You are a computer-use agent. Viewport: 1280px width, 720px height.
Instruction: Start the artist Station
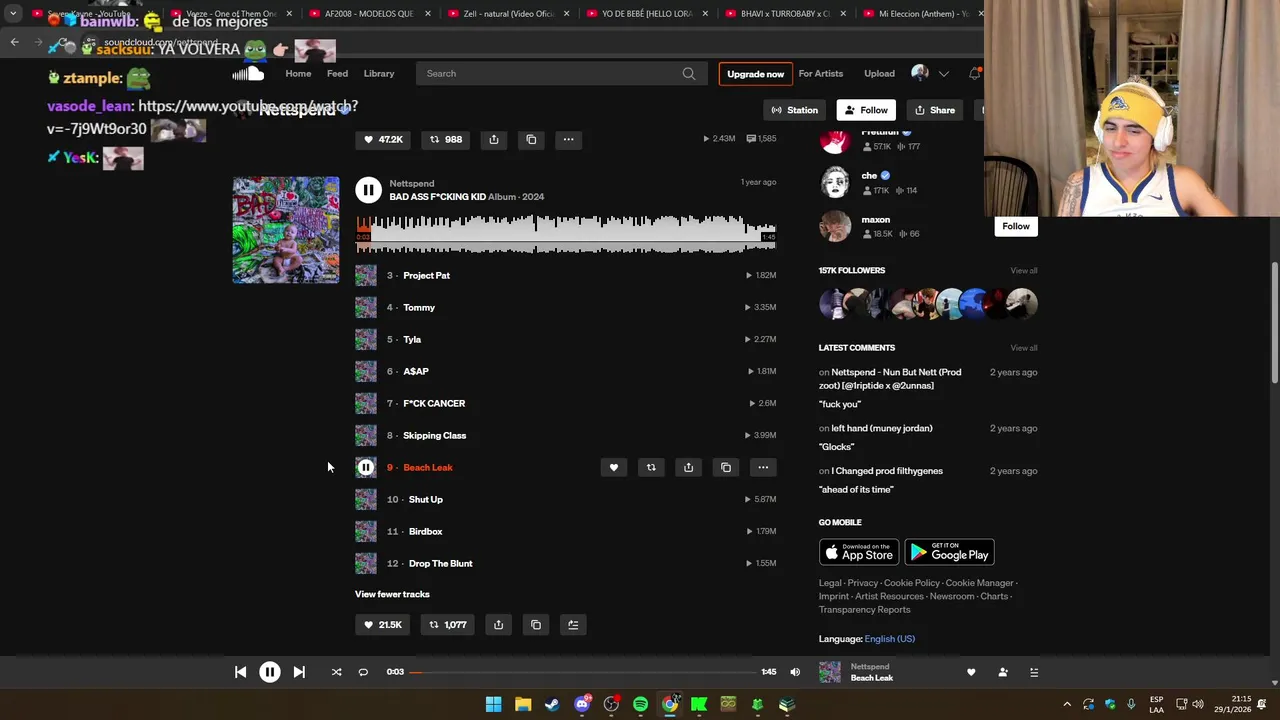(794, 110)
